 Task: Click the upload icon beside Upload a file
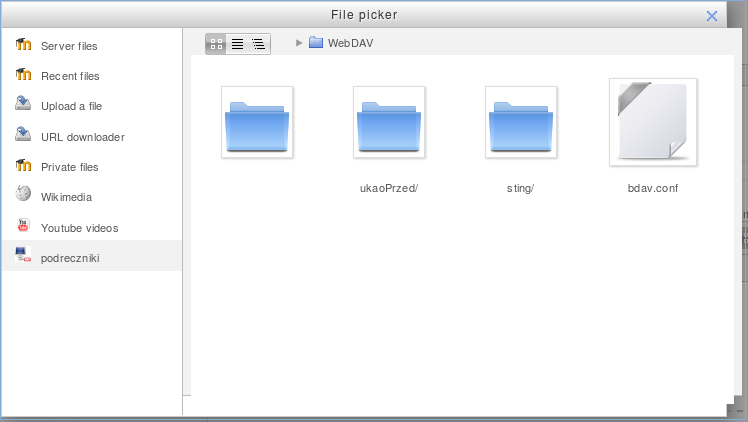(x=23, y=103)
